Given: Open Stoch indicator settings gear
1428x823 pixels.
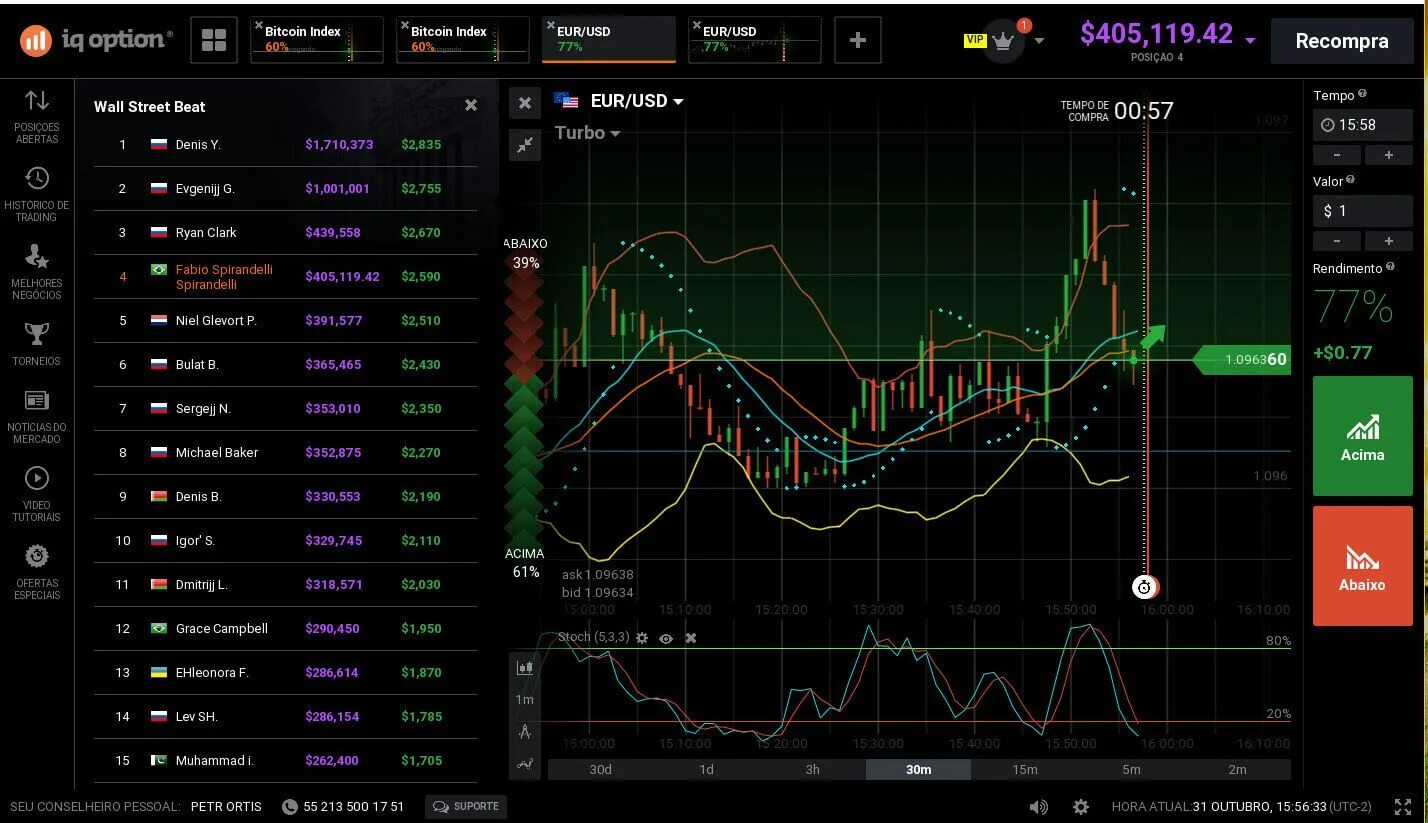Looking at the screenshot, I should [x=642, y=638].
